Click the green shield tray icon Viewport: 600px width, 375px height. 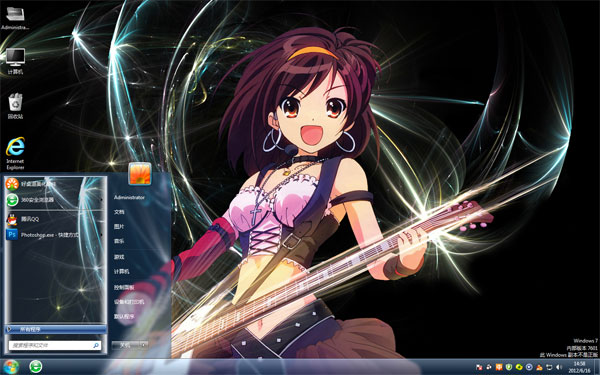point(509,367)
